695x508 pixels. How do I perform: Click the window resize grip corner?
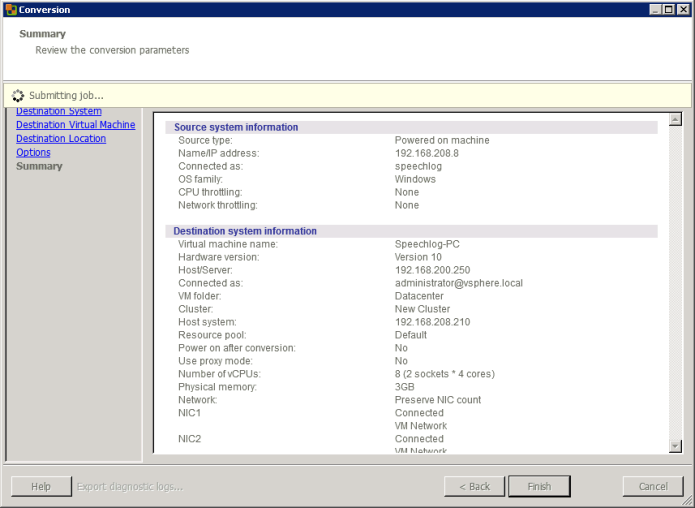pos(688,501)
